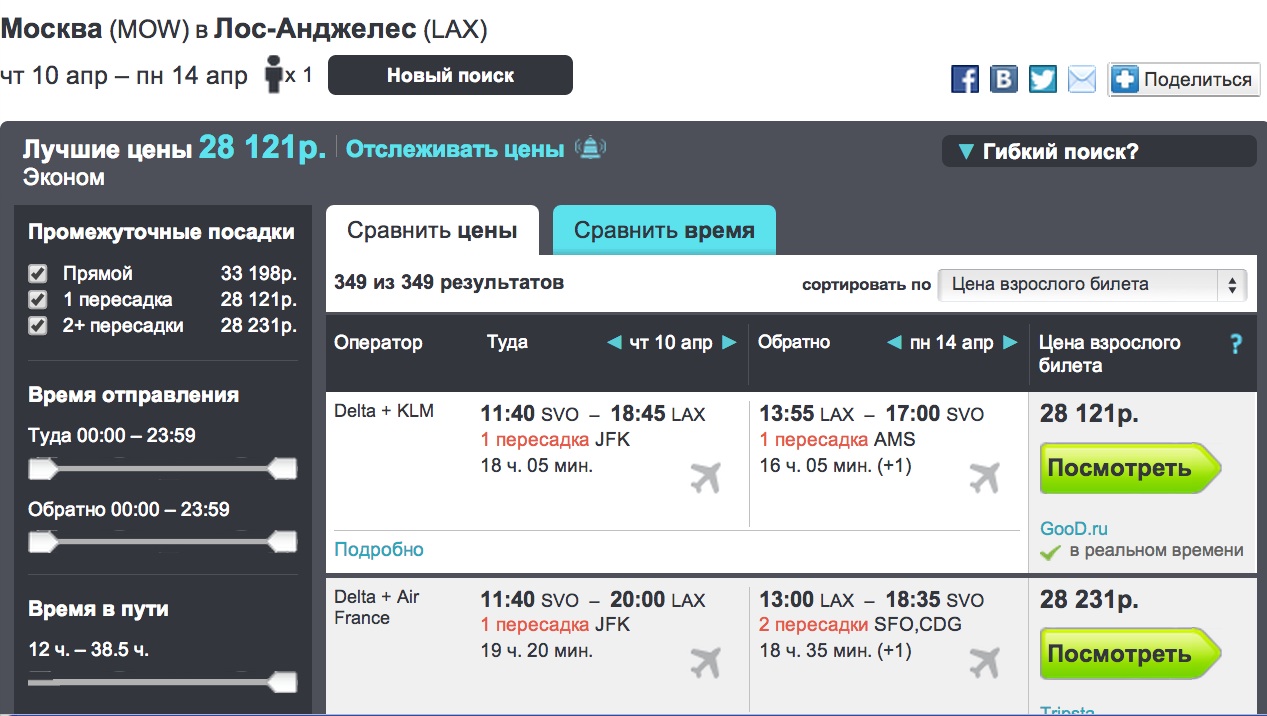This screenshot has height=716, width=1267.
Task: Share results via Twitter icon
Action: coord(1042,79)
